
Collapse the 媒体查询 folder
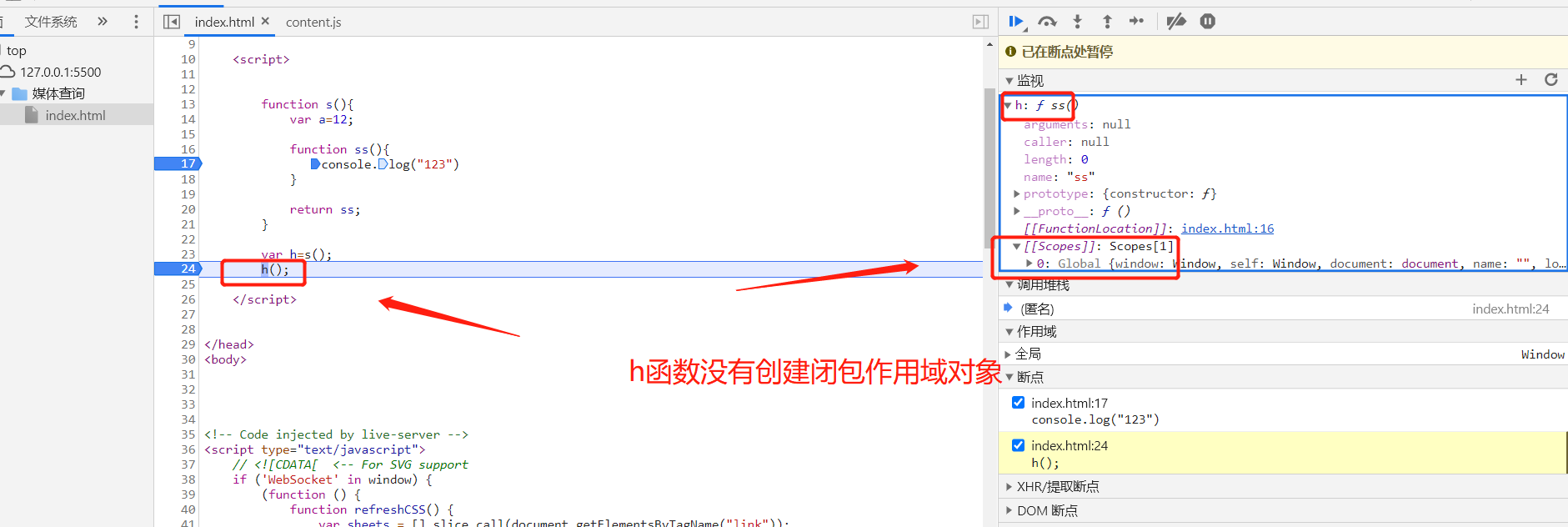3,93
